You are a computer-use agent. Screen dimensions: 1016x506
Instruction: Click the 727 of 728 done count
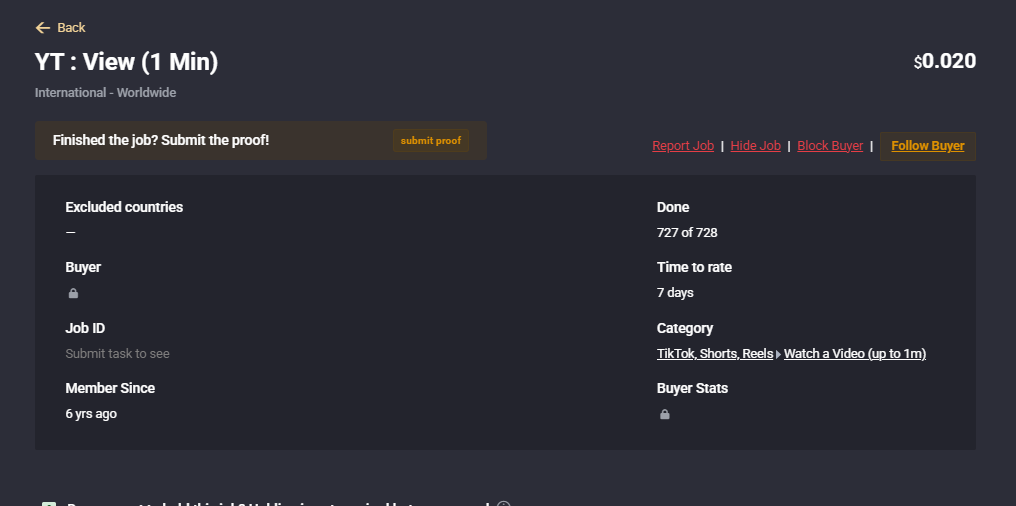coord(687,233)
